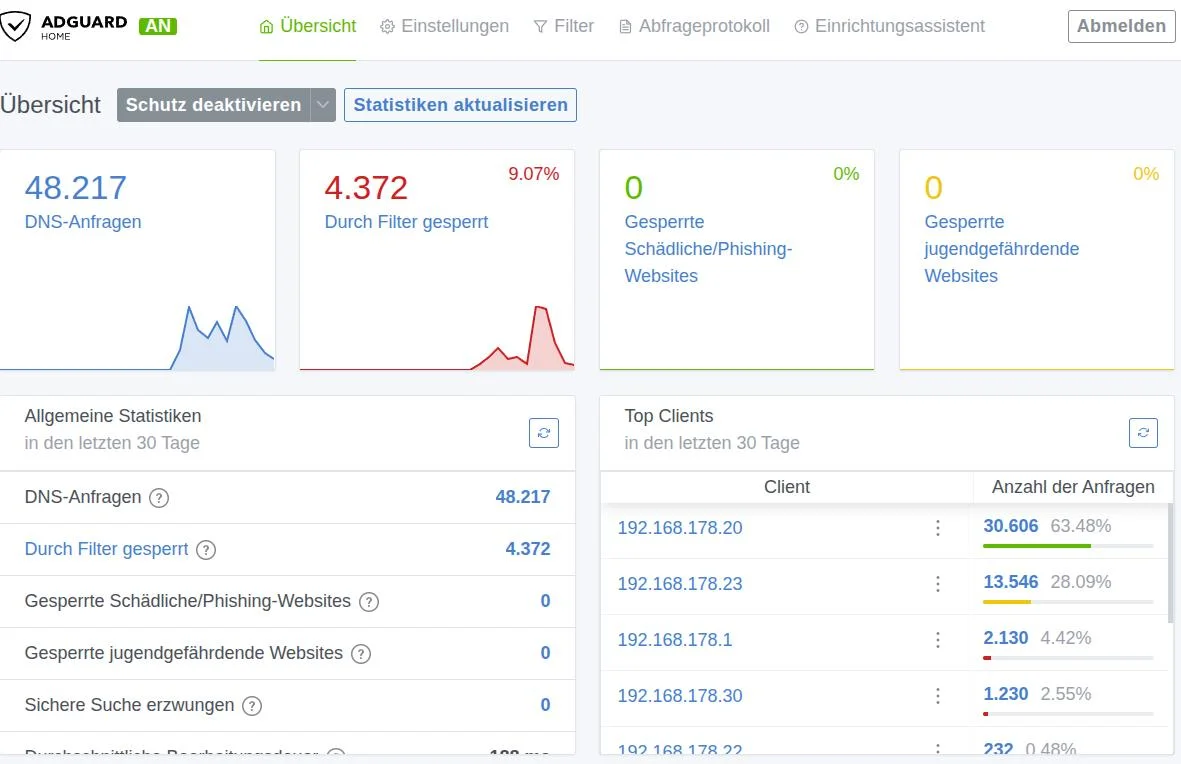This screenshot has height=764, width=1181.
Task: Open the Einstellungen menu
Action: point(444,26)
